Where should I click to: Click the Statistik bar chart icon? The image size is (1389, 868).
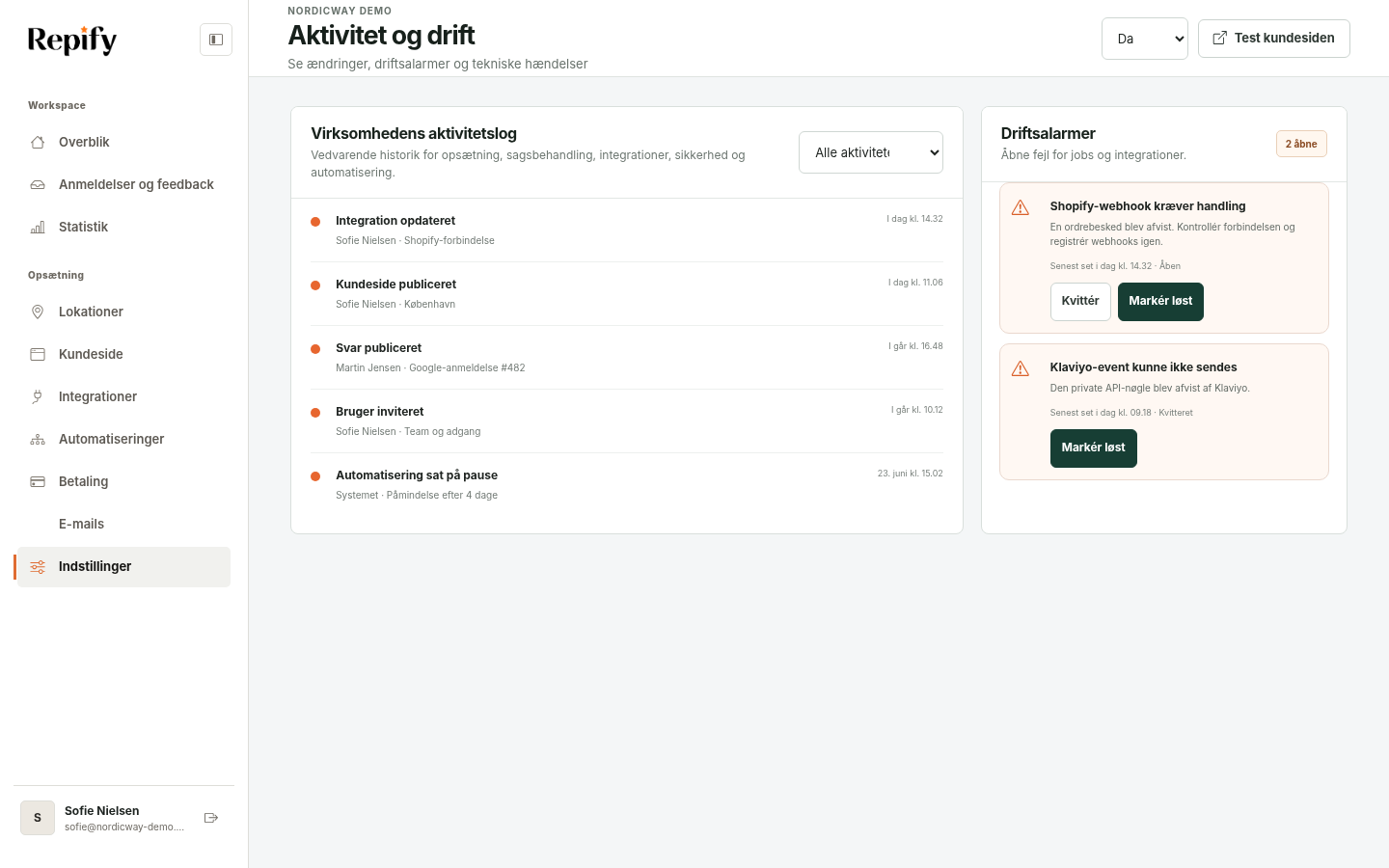click(38, 227)
